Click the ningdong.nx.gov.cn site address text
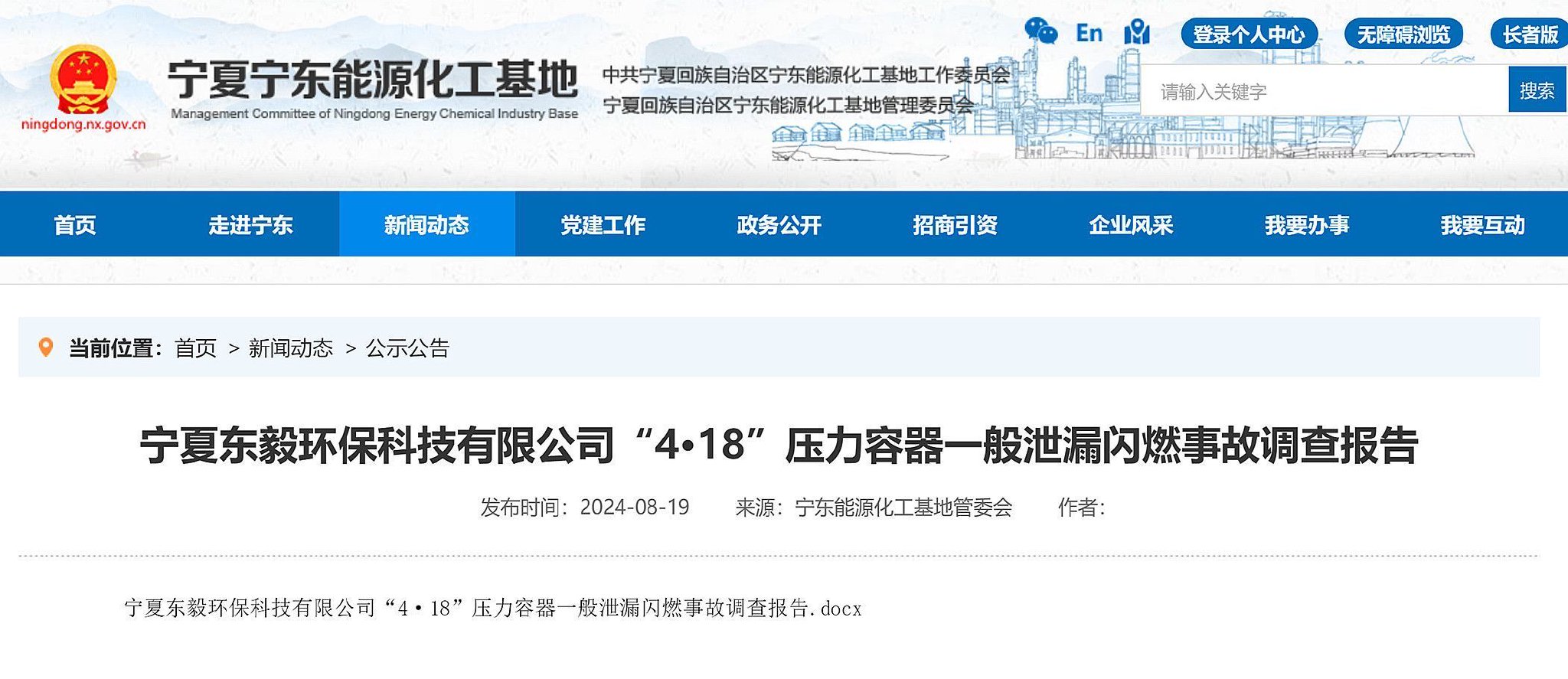The image size is (1568, 679). pos(83,124)
